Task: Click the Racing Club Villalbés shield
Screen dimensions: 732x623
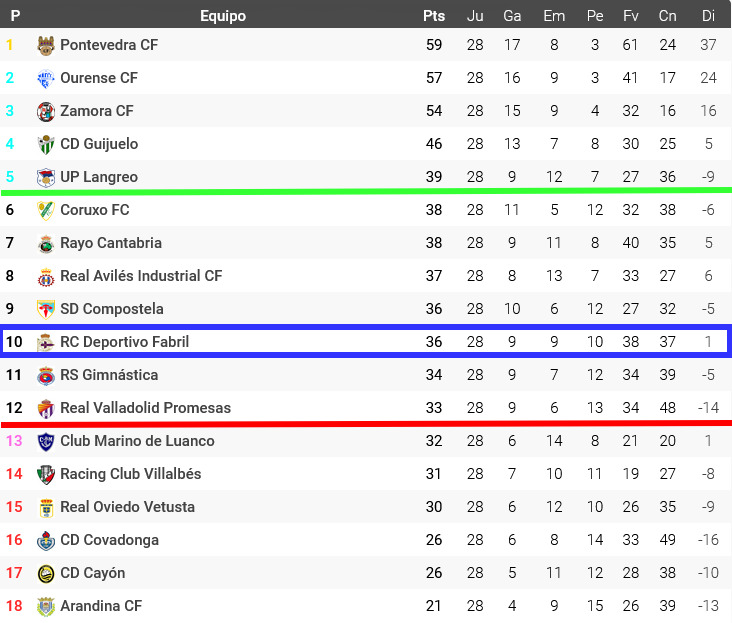Action: (x=46, y=474)
